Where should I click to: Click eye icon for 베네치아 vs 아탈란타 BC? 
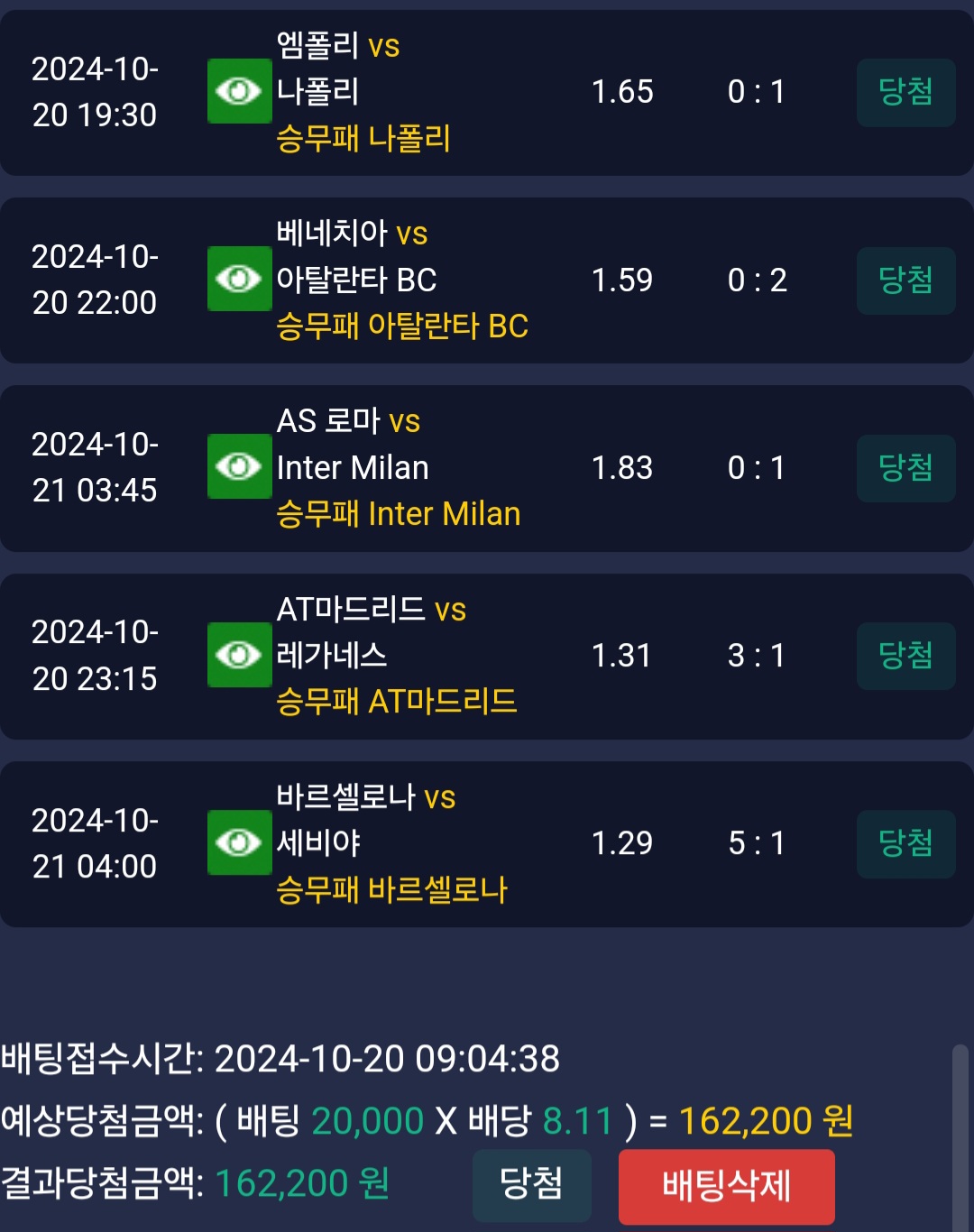[239, 279]
